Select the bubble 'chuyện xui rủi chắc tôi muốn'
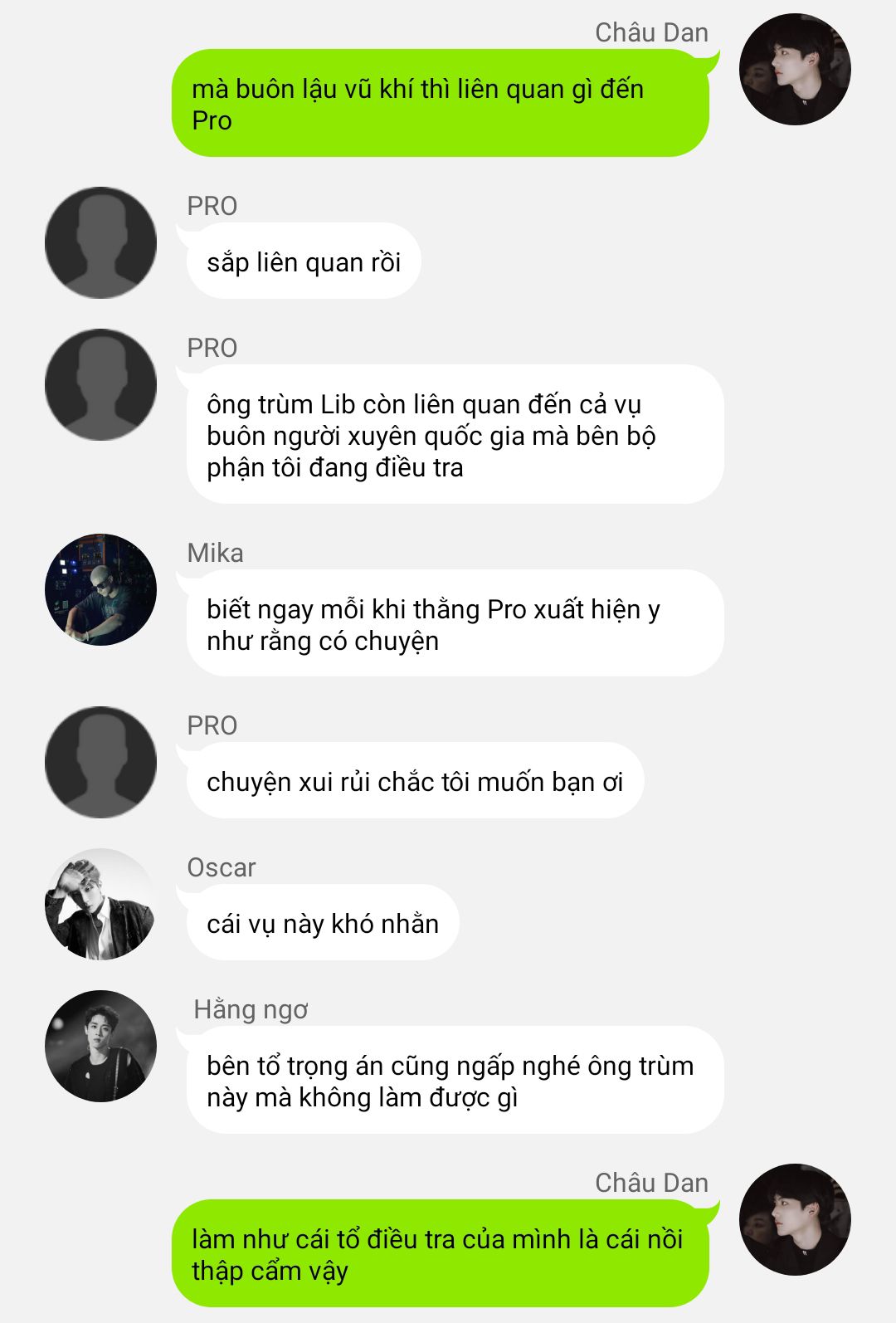Viewport: 896px width, 1323px height. click(415, 781)
